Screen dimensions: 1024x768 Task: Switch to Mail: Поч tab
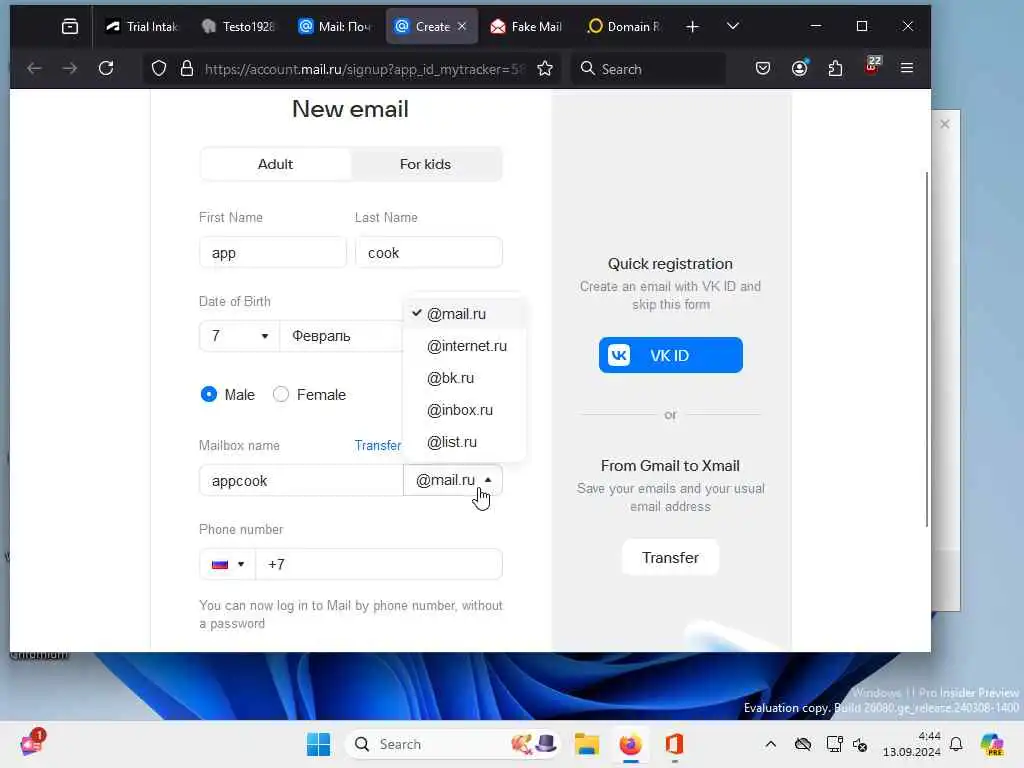pyautogui.click(x=334, y=27)
